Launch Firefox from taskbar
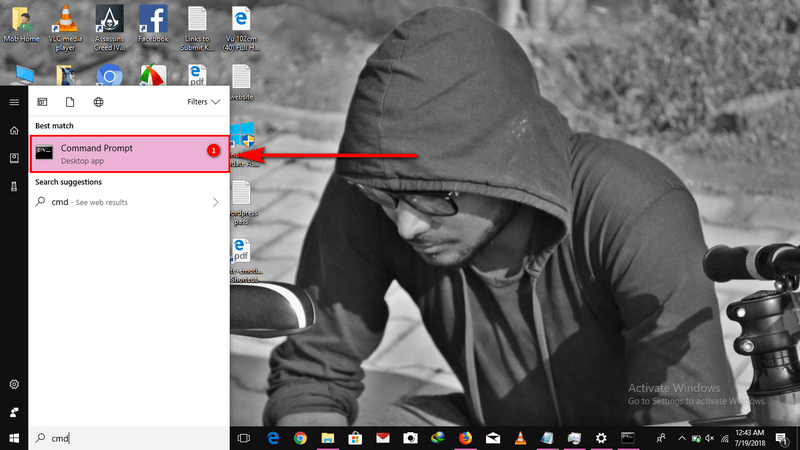 pyautogui.click(x=465, y=438)
